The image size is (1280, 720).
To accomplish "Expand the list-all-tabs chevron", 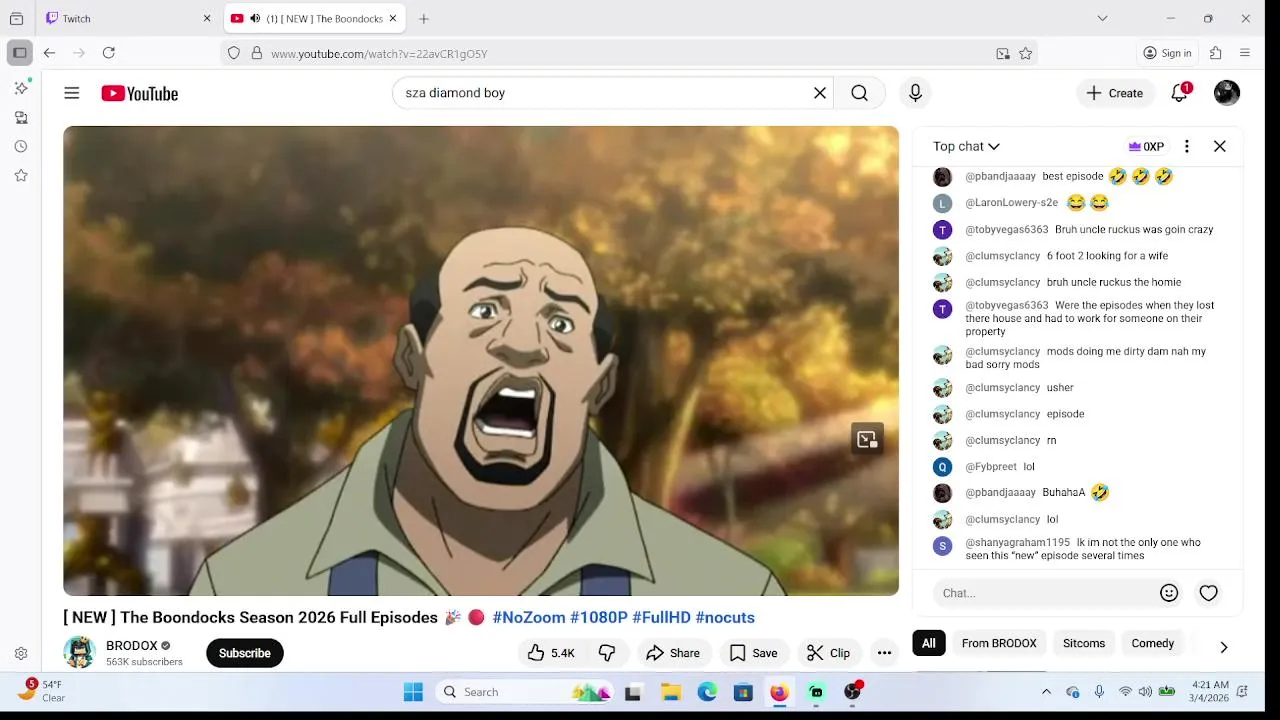I will (1102, 18).
